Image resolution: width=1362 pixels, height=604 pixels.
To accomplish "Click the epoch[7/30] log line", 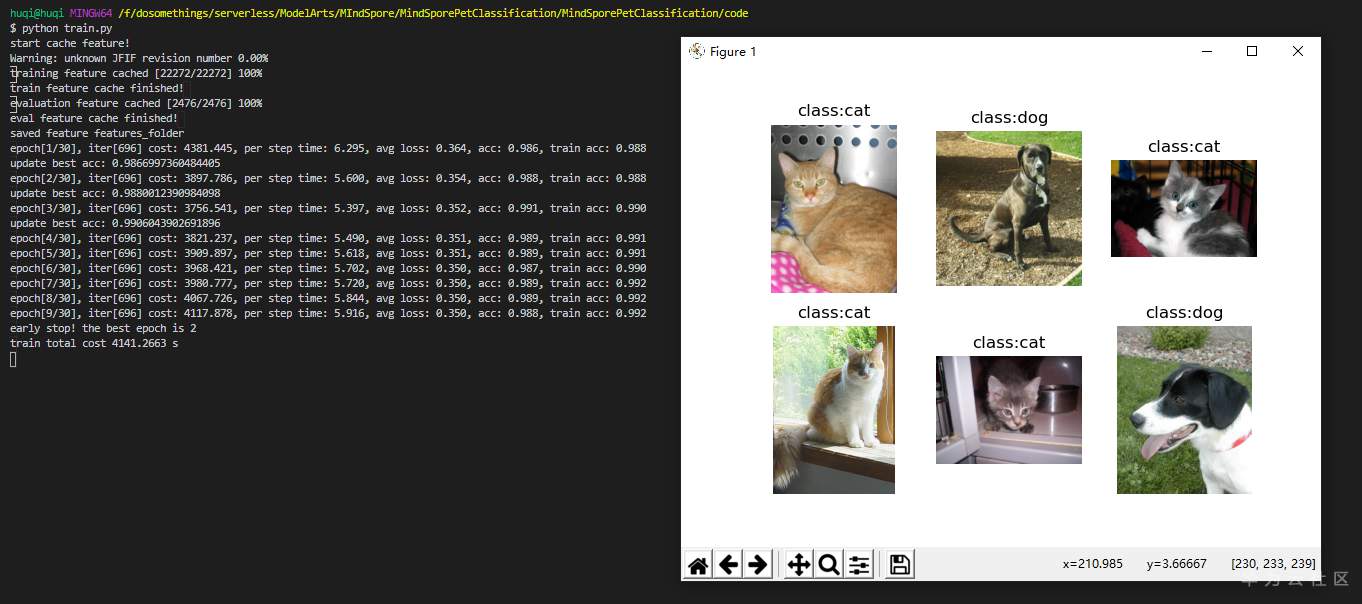I will coord(328,283).
